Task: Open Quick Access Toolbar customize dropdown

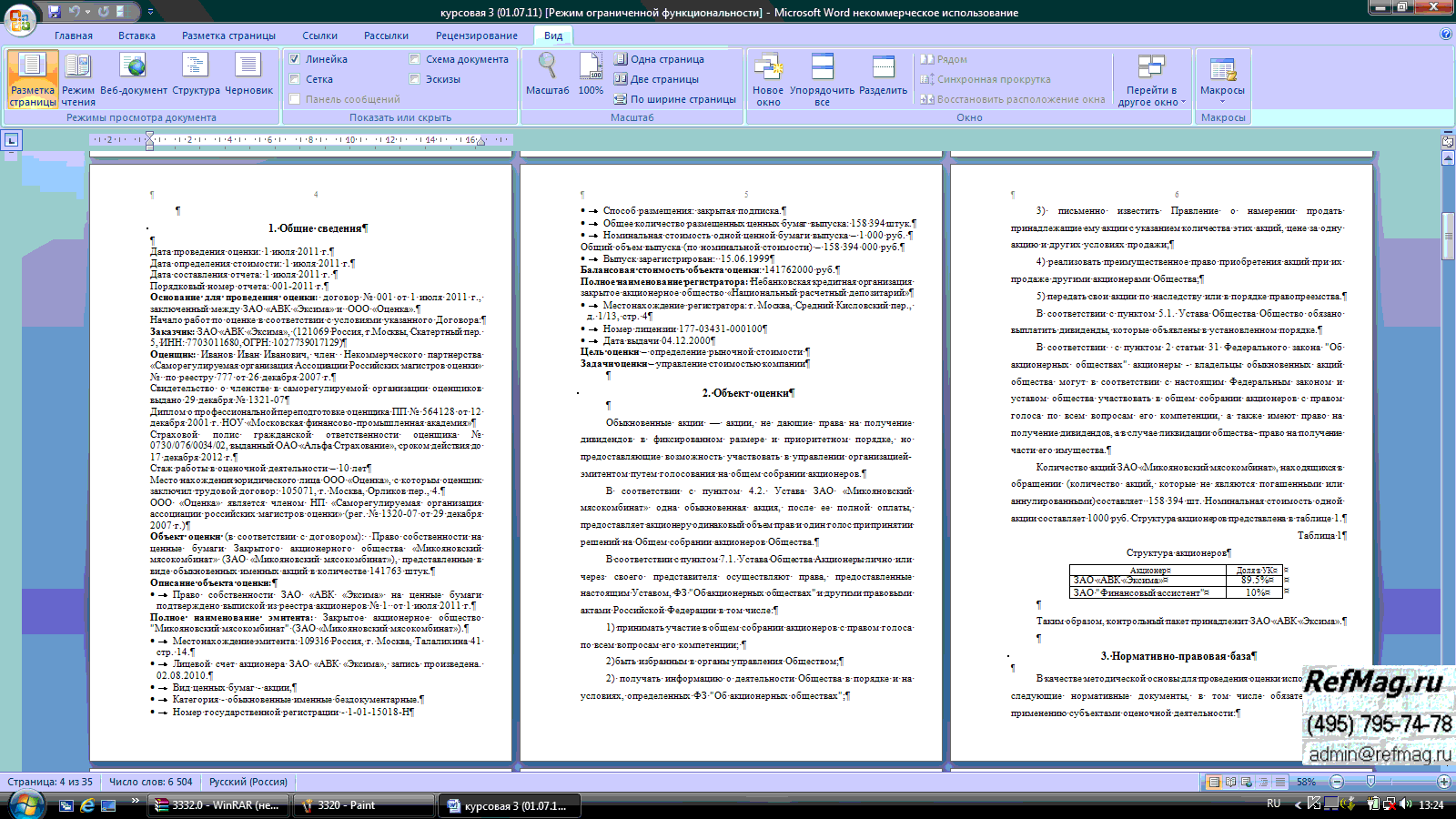Action: 150,12
